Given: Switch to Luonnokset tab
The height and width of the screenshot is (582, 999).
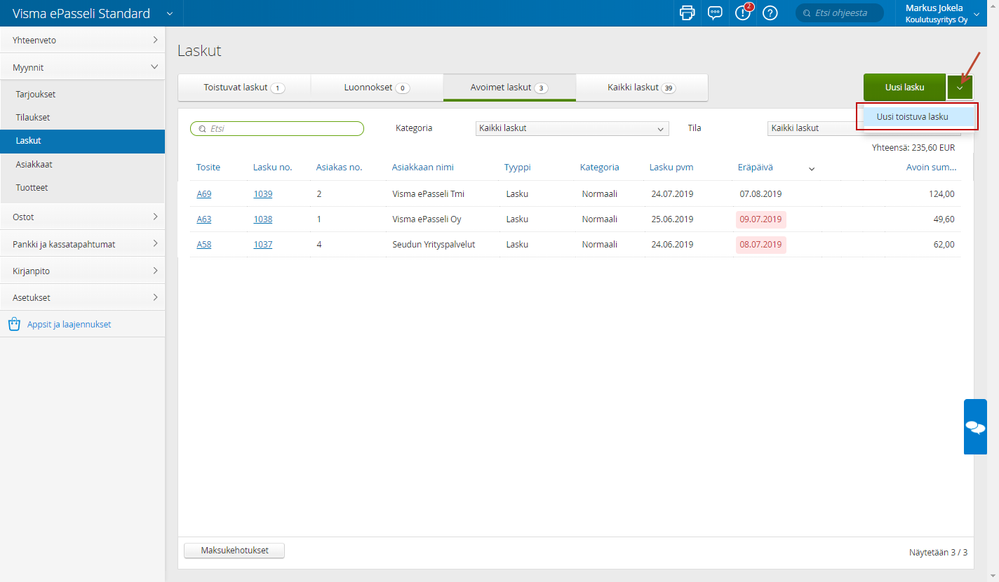Looking at the screenshot, I should coord(377,87).
